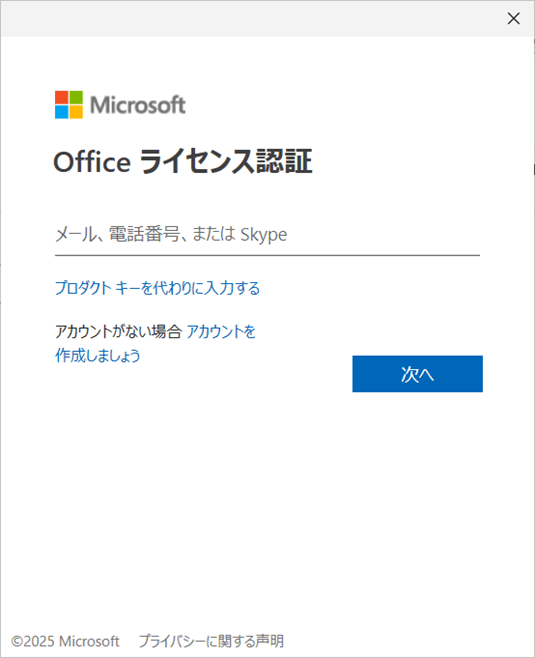Click the アカウントを link text

221,332
